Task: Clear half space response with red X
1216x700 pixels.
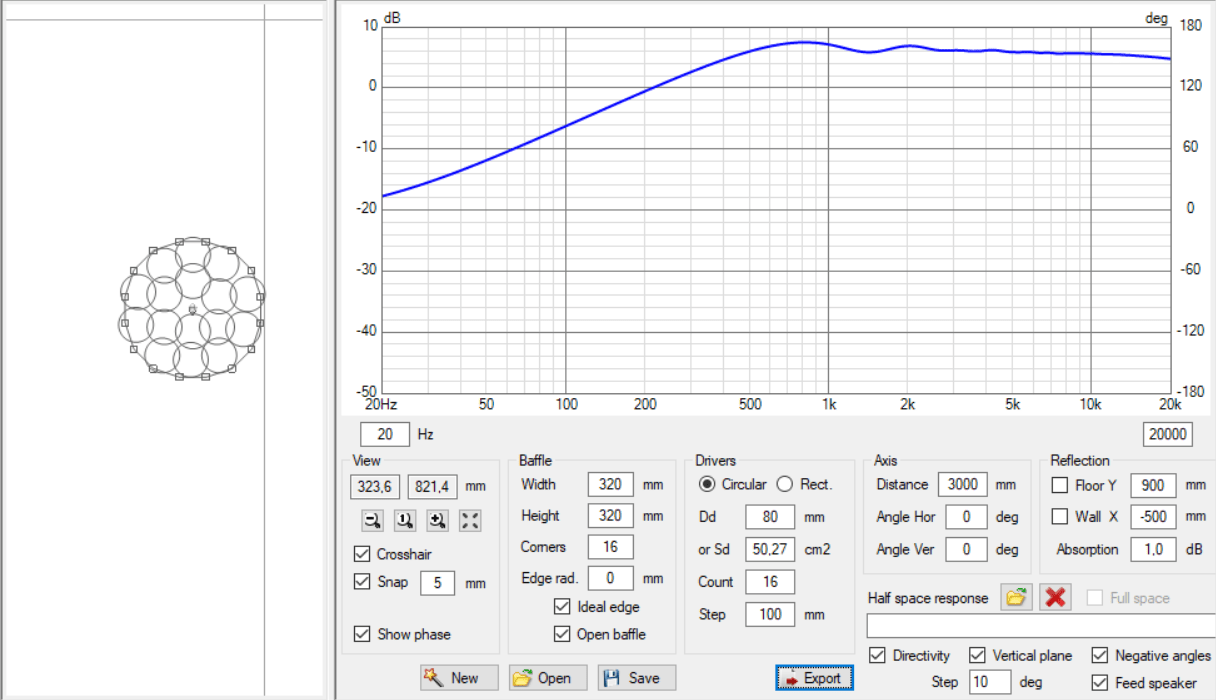Action: coord(1055,598)
